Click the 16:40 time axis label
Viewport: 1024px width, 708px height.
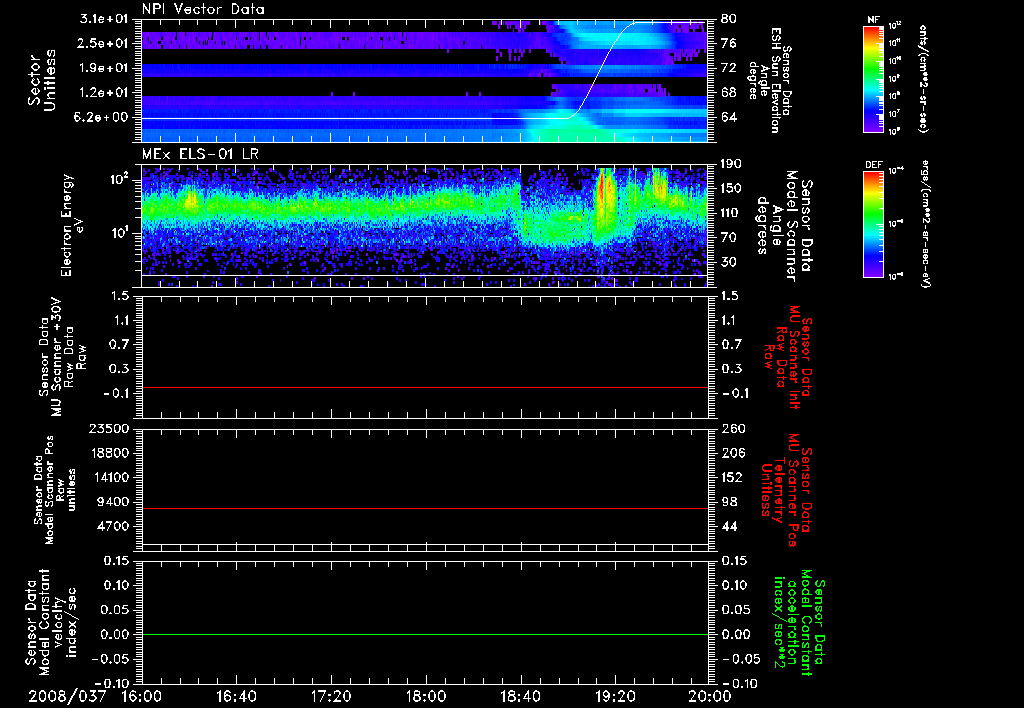[x=236, y=695]
